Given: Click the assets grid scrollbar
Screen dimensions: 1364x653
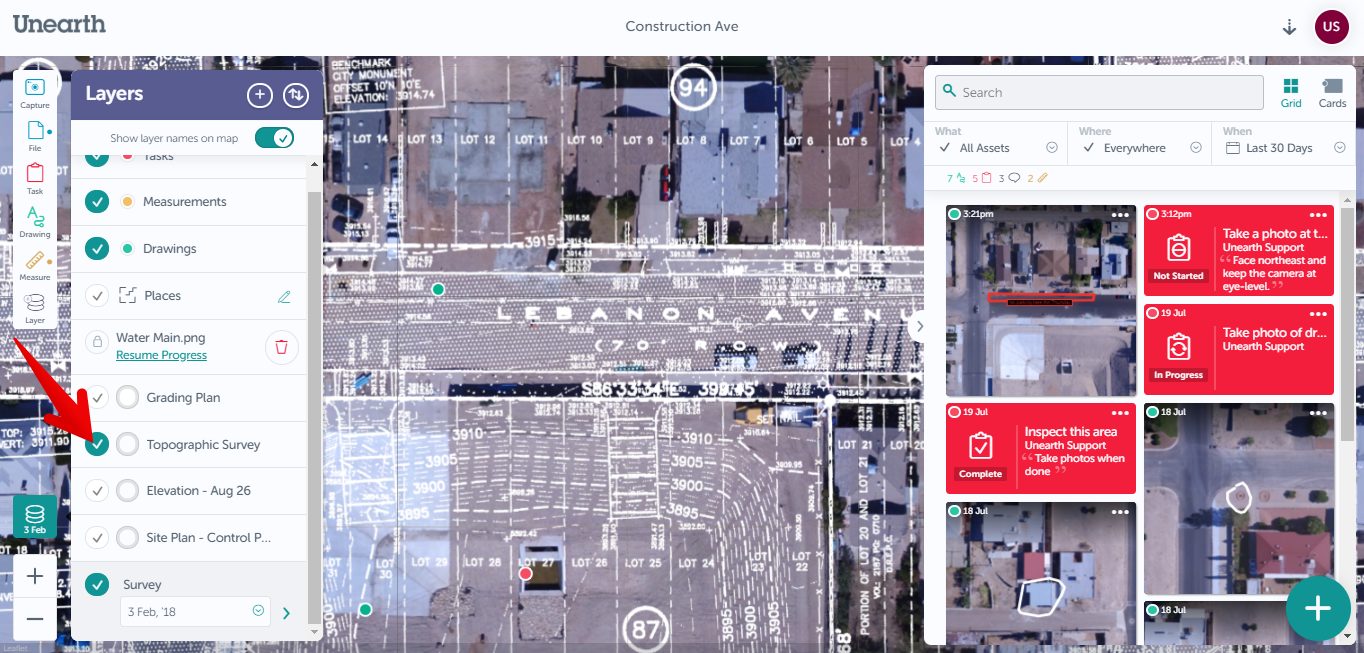Looking at the screenshot, I should click(x=1347, y=325).
